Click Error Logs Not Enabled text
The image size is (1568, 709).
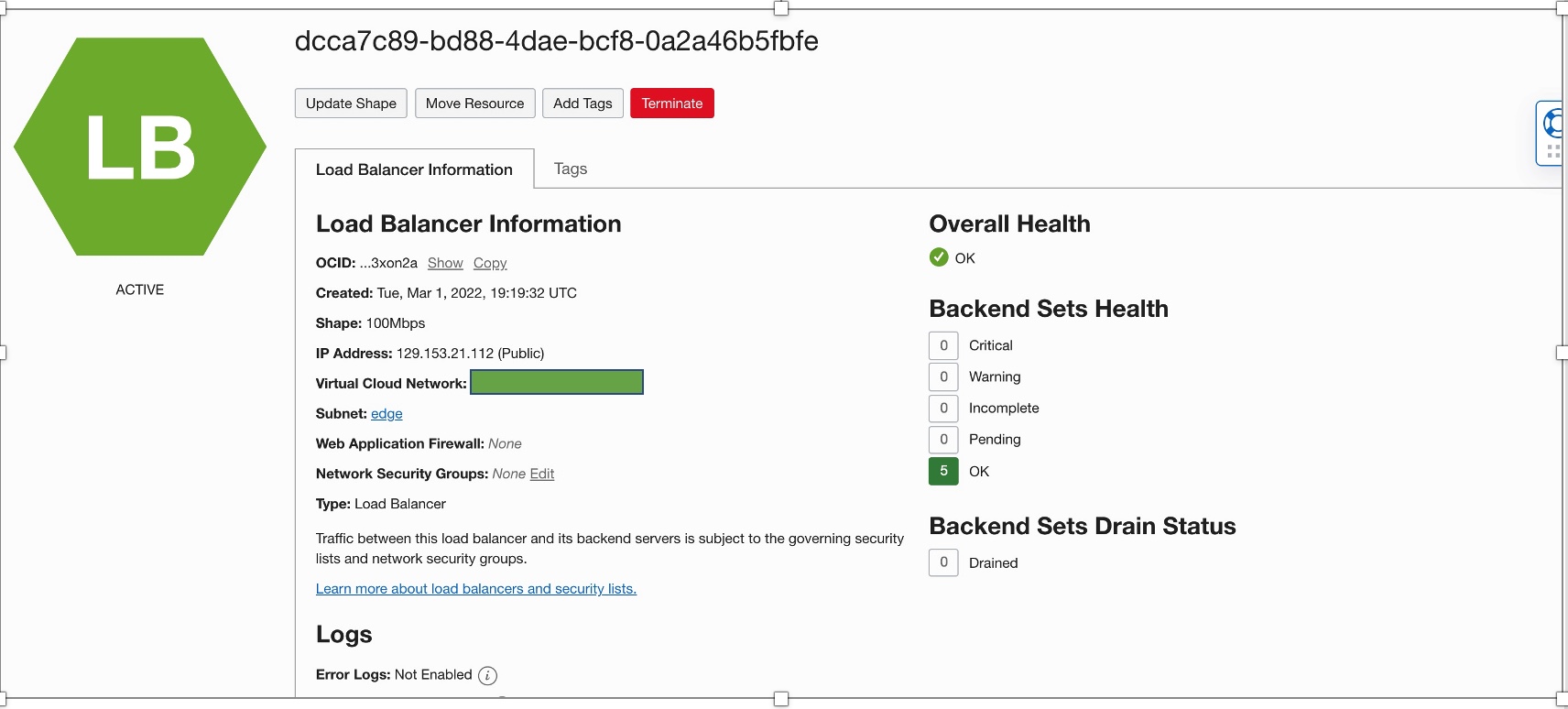click(x=394, y=675)
